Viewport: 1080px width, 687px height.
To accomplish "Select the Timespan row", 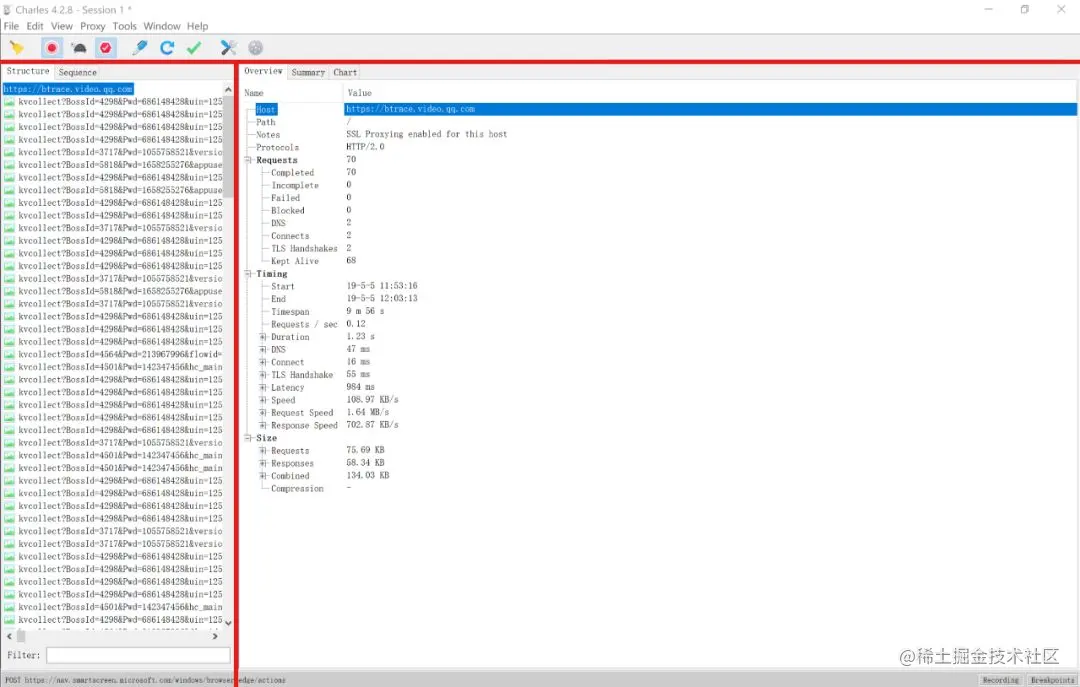I will pyautogui.click(x=660, y=311).
